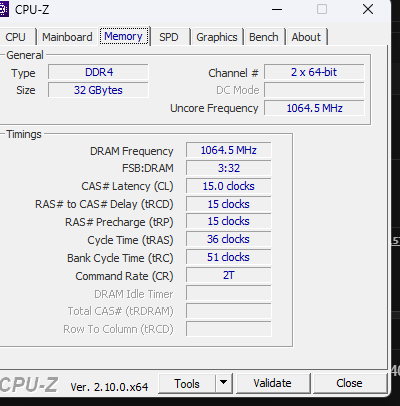400x406 pixels.
Task: Click the DDR4 memory type field
Action: click(x=98, y=72)
